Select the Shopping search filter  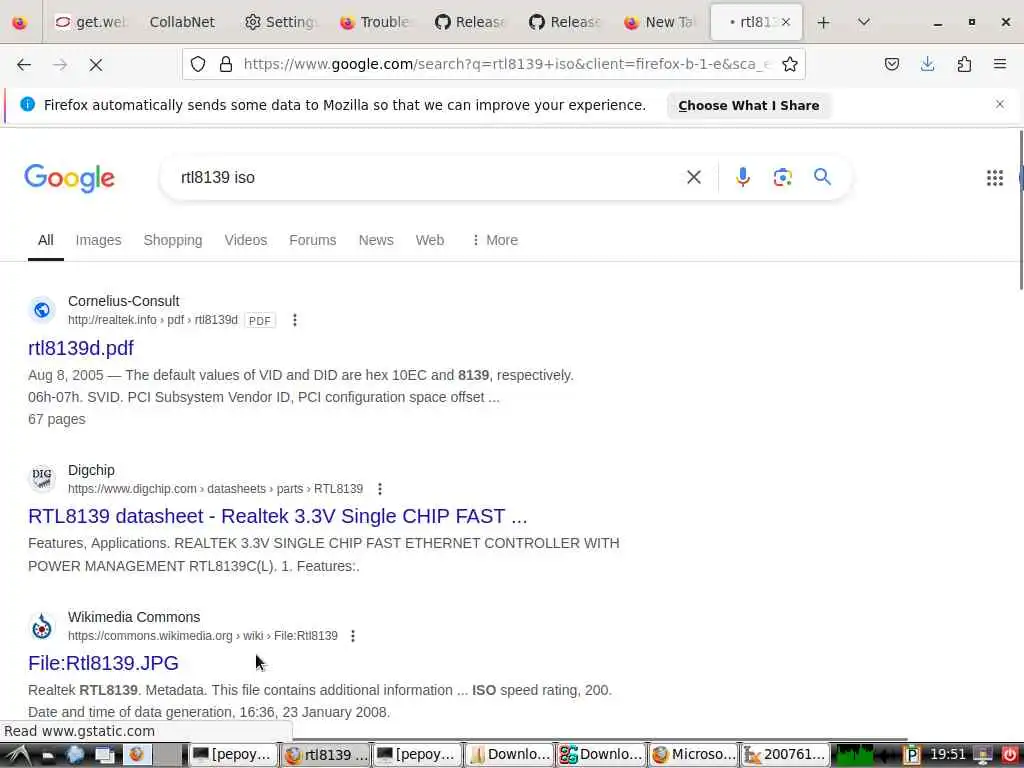[173, 240]
